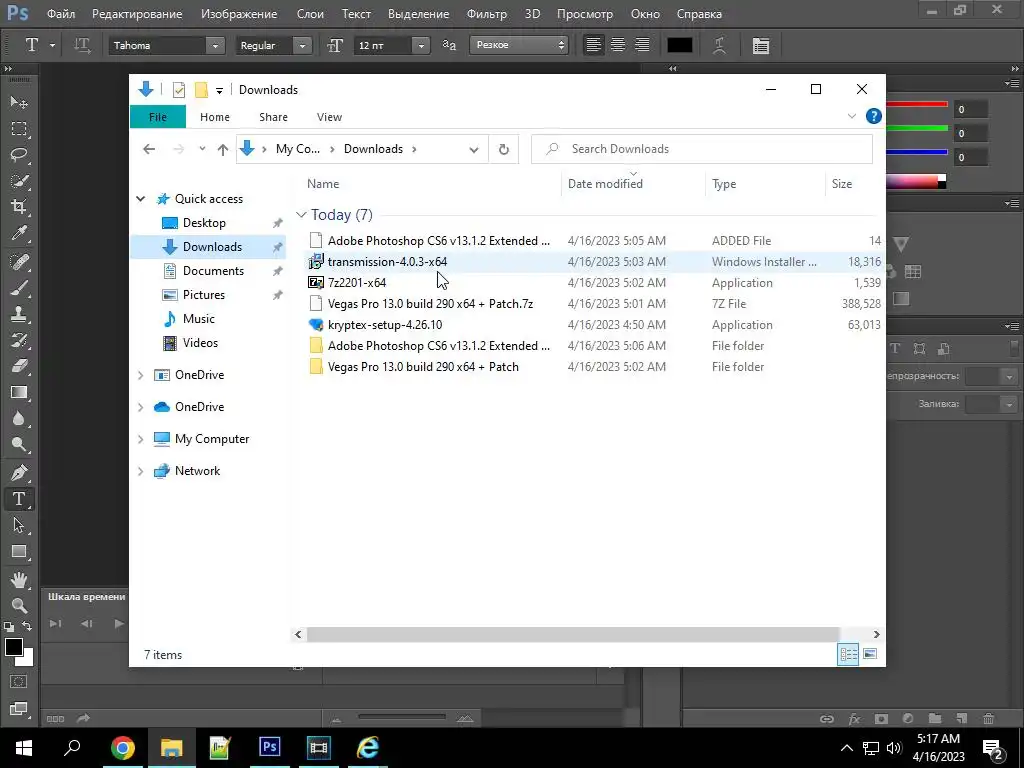Select the Eyedropper tool

[19, 233]
